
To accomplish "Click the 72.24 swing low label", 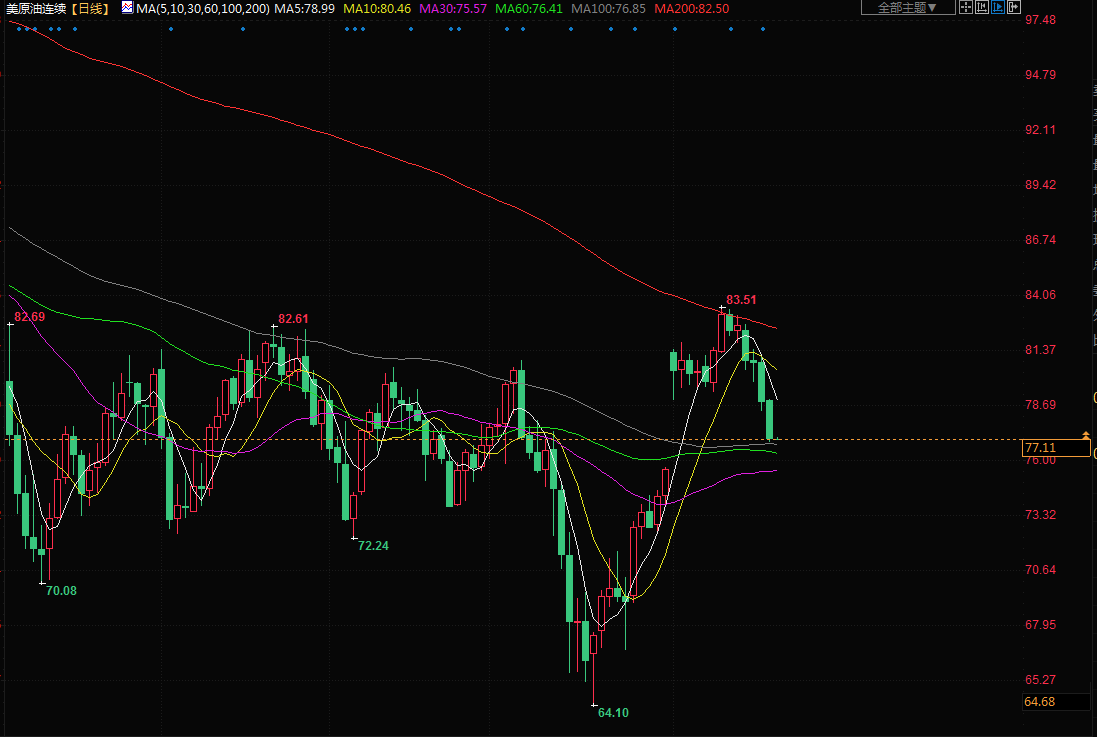I will point(373,546).
